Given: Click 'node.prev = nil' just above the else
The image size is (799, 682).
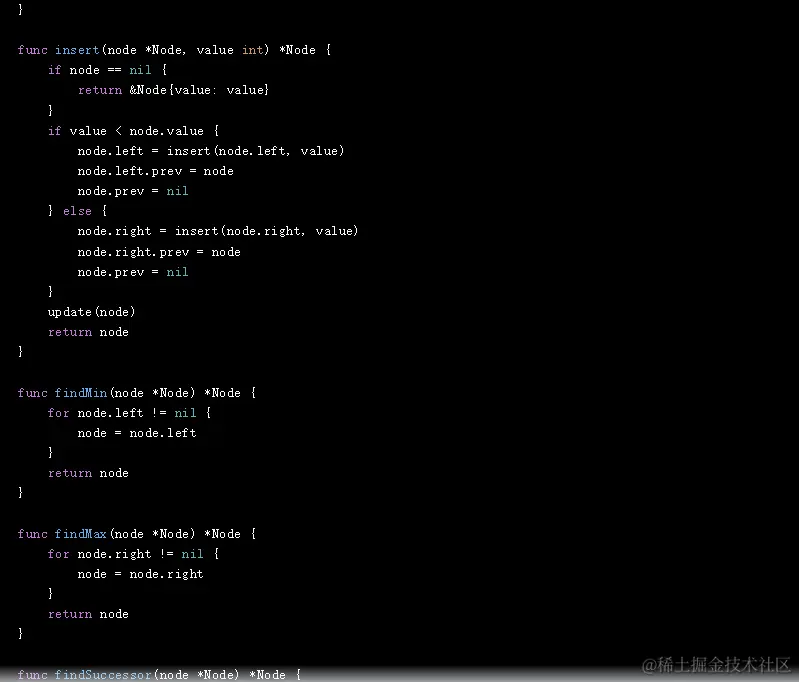Looking at the screenshot, I should coord(133,191).
